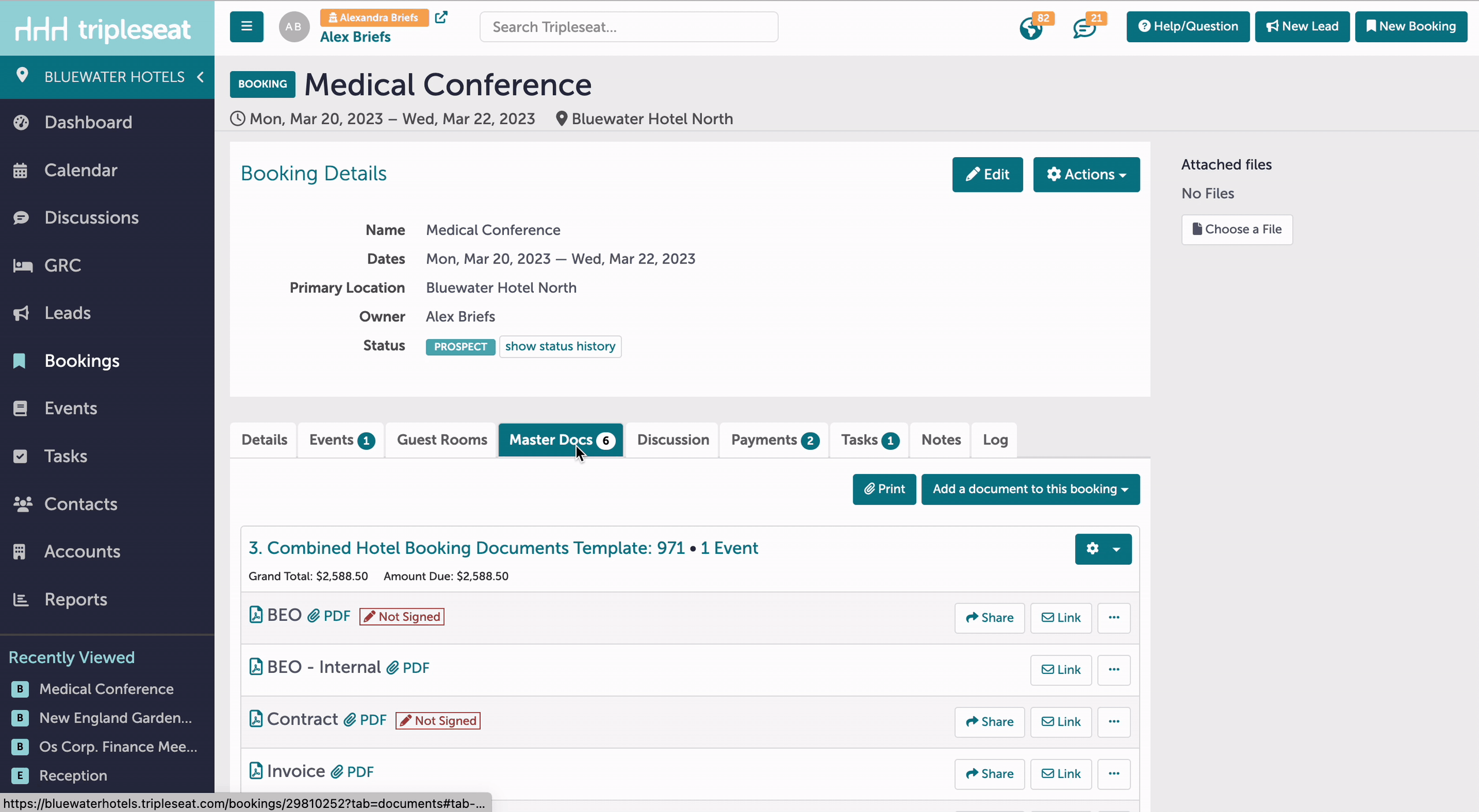1479x812 pixels.
Task: Share the BEO document
Action: [989, 618]
